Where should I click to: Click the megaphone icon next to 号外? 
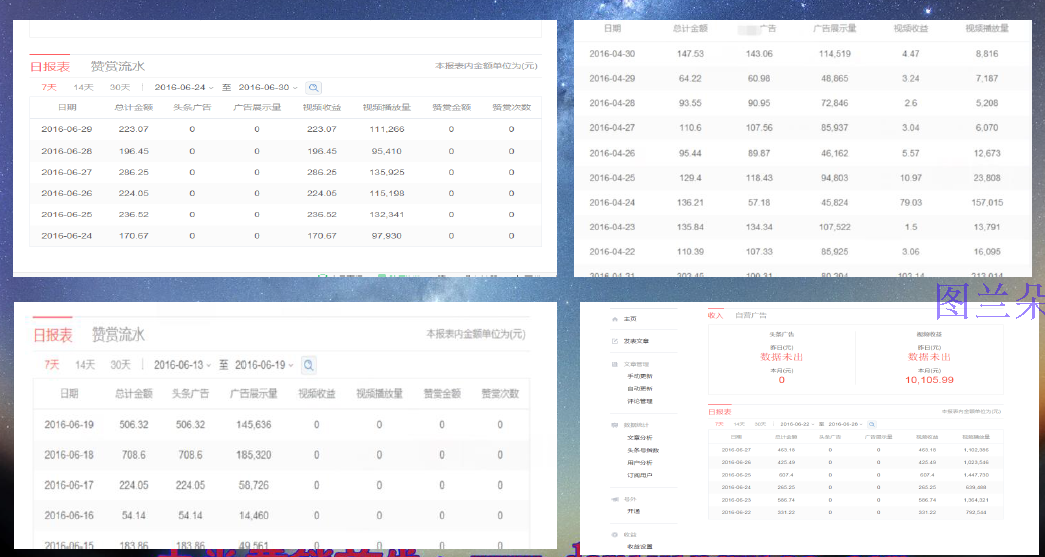[x=614, y=499]
